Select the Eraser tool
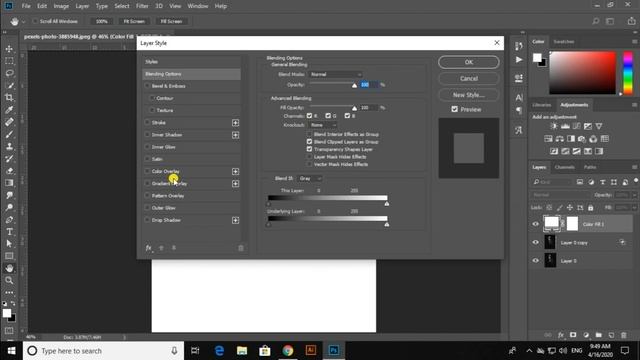 pos(9,171)
